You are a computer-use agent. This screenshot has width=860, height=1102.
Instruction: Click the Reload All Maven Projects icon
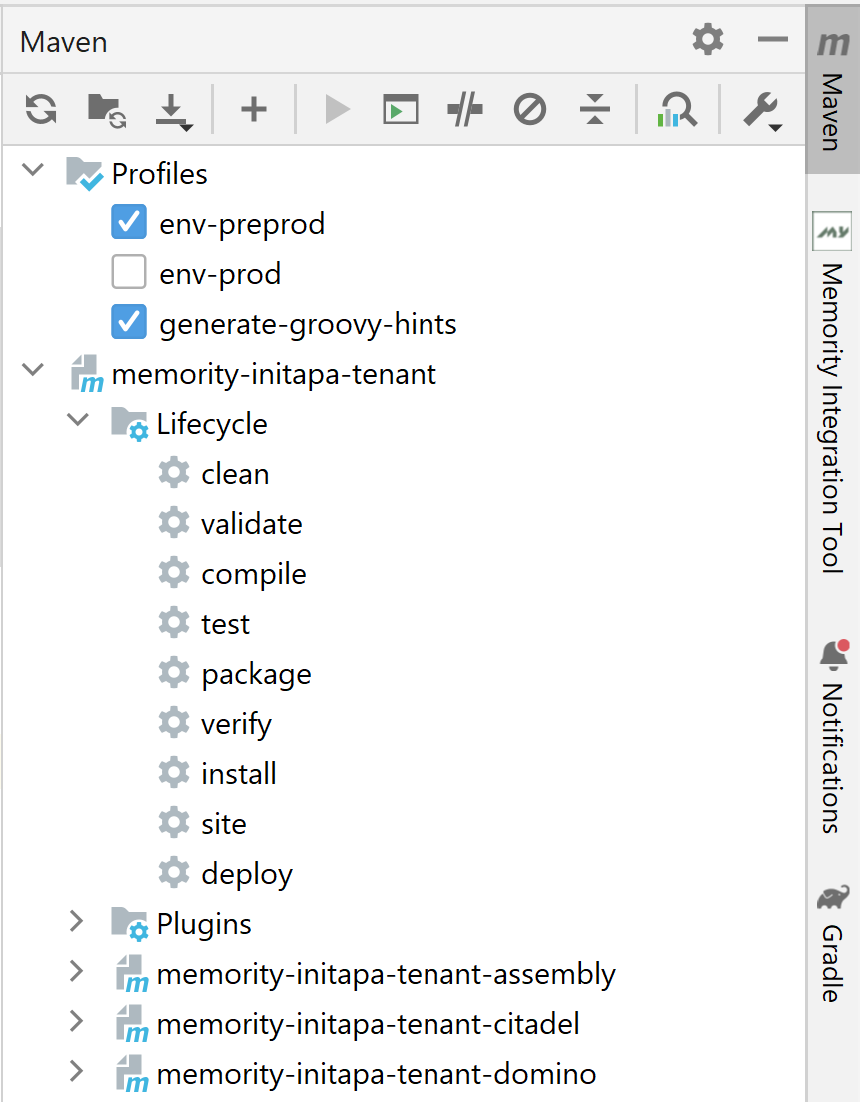click(x=41, y=108)
